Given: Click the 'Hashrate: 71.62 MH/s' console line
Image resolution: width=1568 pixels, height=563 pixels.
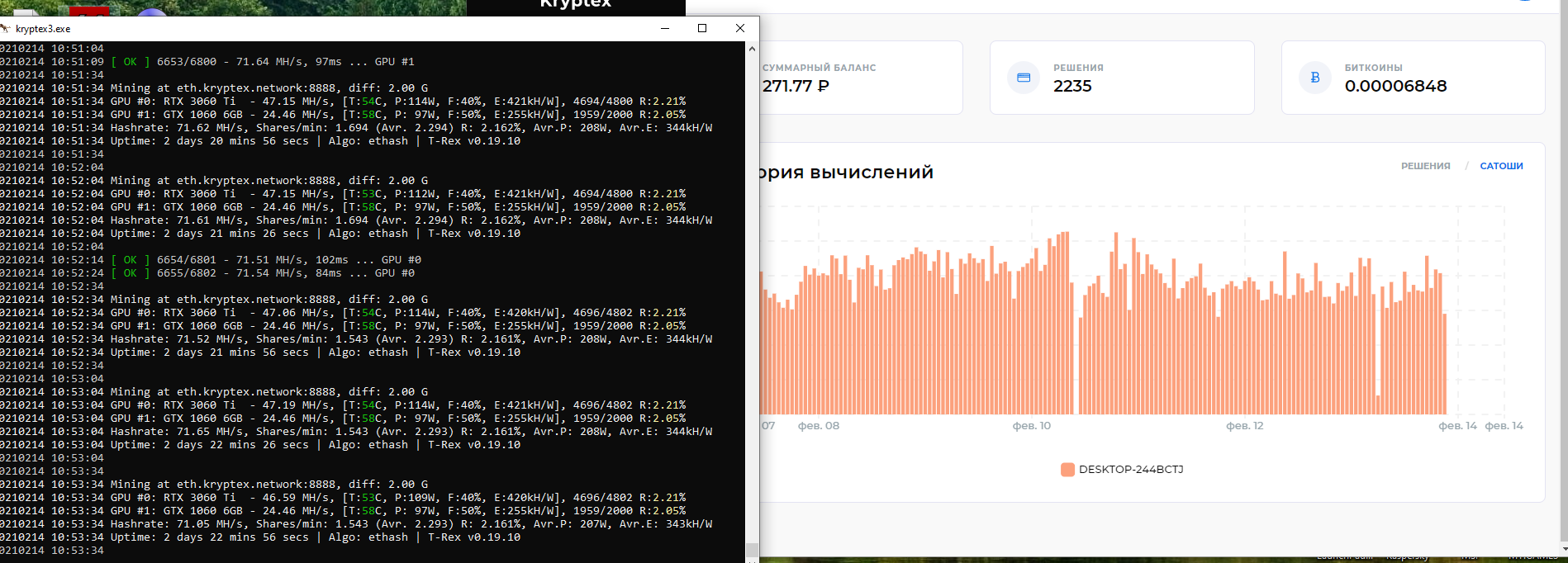Looking at the screenshot, I should [356, 128].
